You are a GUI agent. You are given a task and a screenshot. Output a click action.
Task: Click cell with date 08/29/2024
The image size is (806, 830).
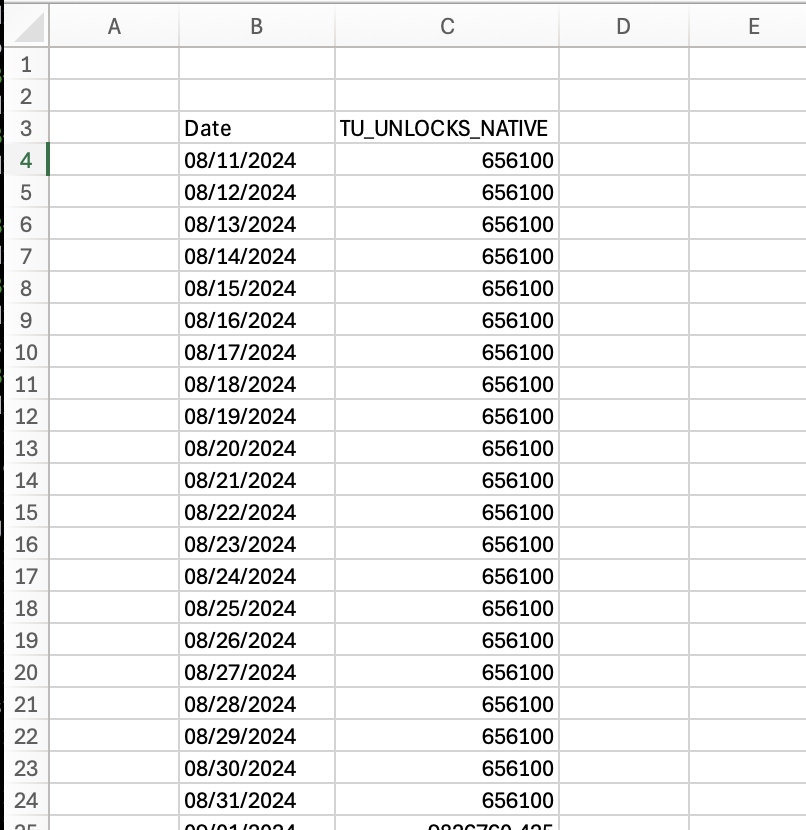(257, 736)
